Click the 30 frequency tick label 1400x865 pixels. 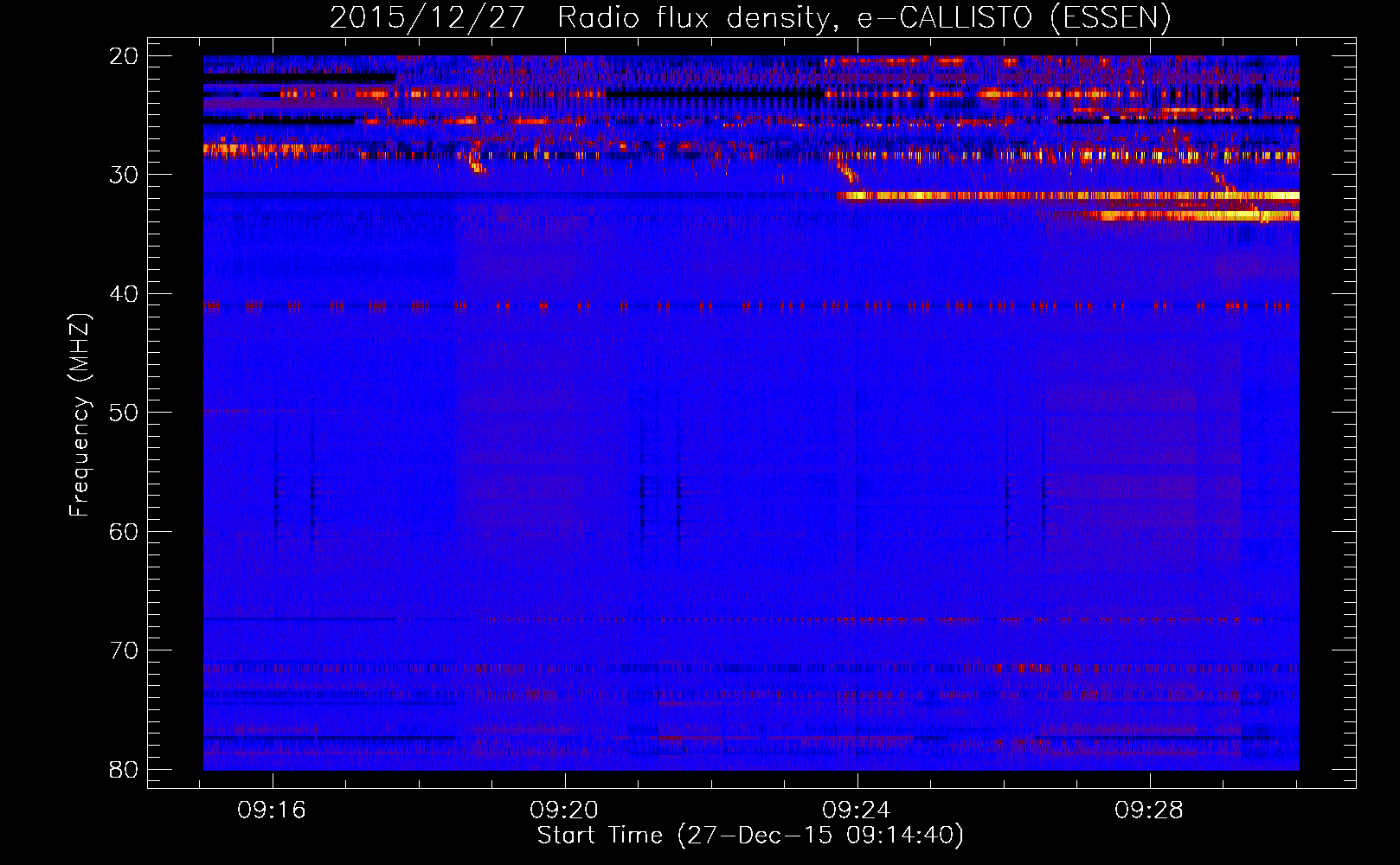pos(125,175)
